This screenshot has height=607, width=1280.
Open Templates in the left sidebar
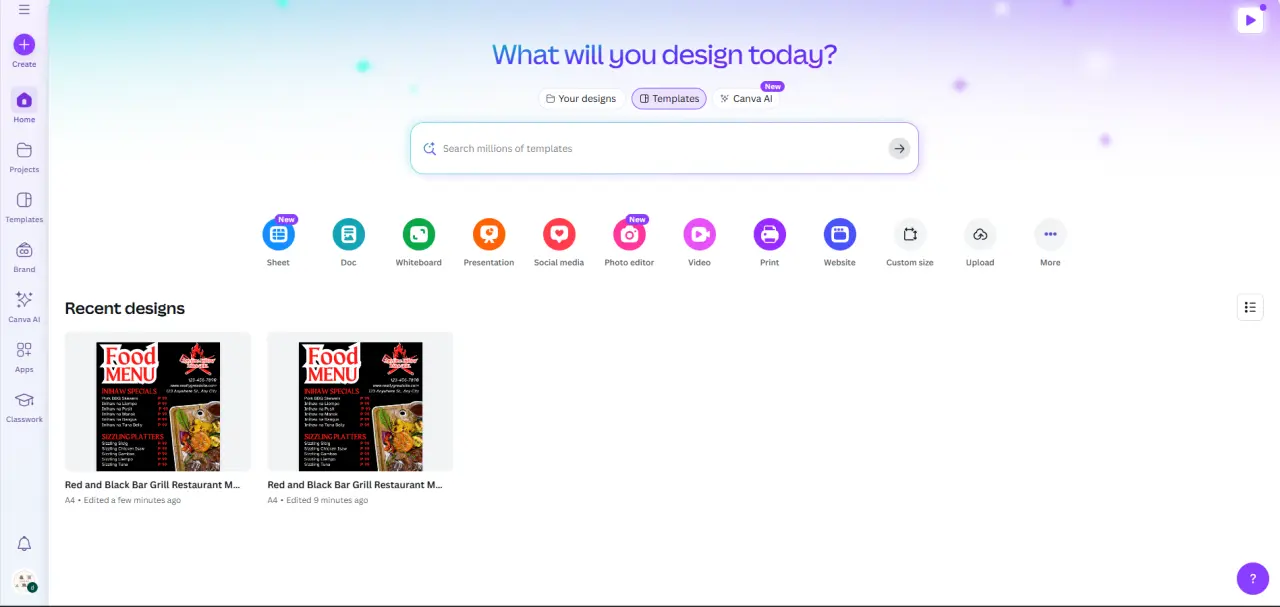pyautogui.click(x=24, y=207)
